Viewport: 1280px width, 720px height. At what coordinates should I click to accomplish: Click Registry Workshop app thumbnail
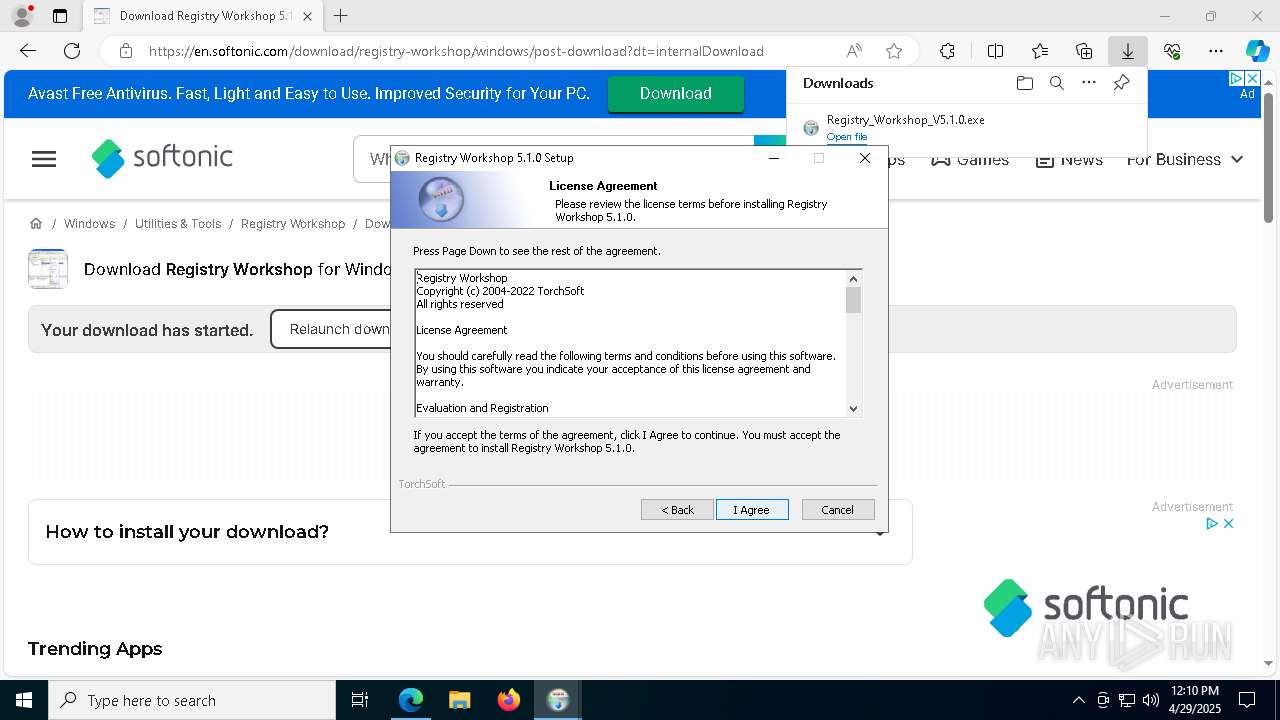(x=48, y=269)
